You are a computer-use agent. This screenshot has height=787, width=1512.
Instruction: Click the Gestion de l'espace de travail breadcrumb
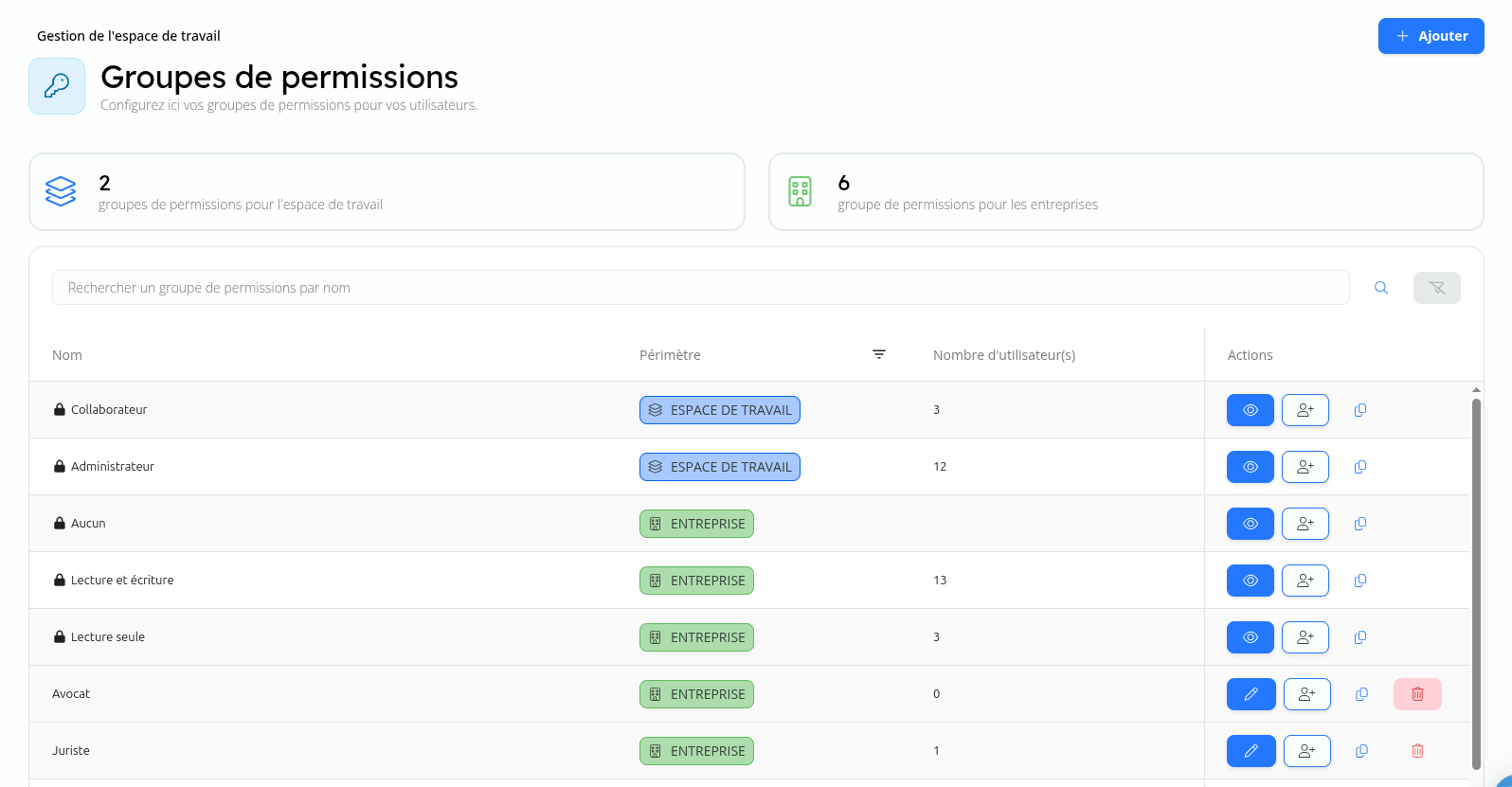[x=129, y=36]
